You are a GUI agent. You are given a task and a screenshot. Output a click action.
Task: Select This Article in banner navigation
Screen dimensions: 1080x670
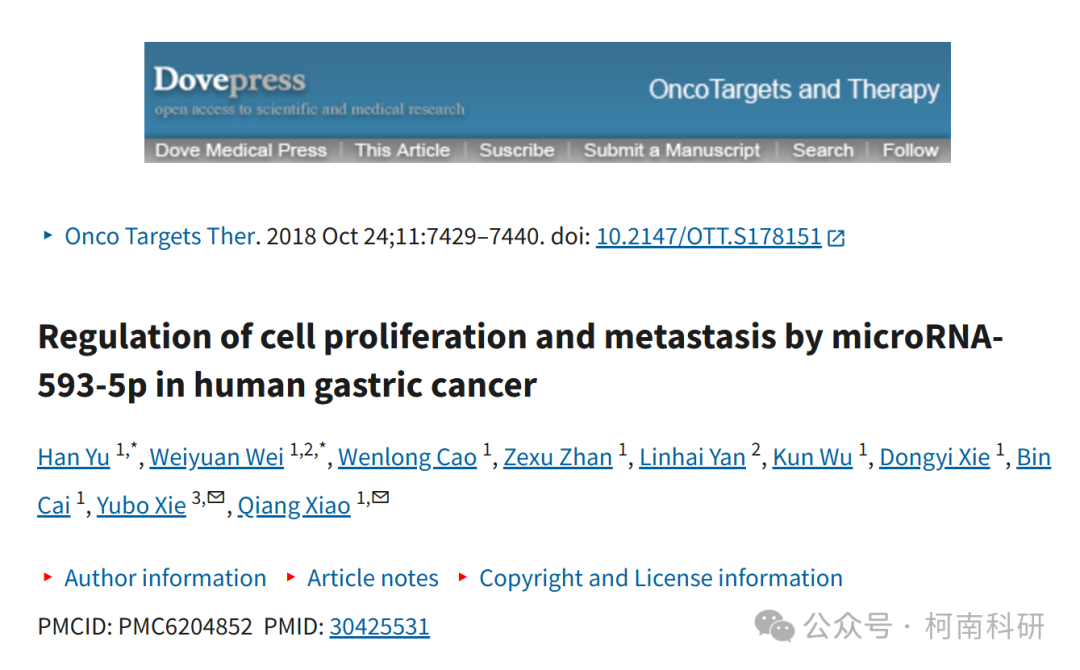pos(402,150)
